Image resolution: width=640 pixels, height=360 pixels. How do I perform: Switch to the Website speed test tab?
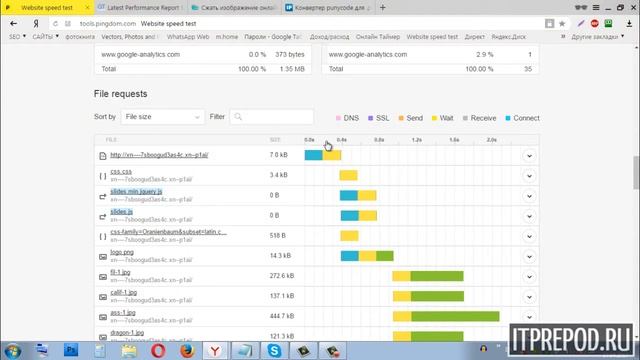click(x=47, y=7)
